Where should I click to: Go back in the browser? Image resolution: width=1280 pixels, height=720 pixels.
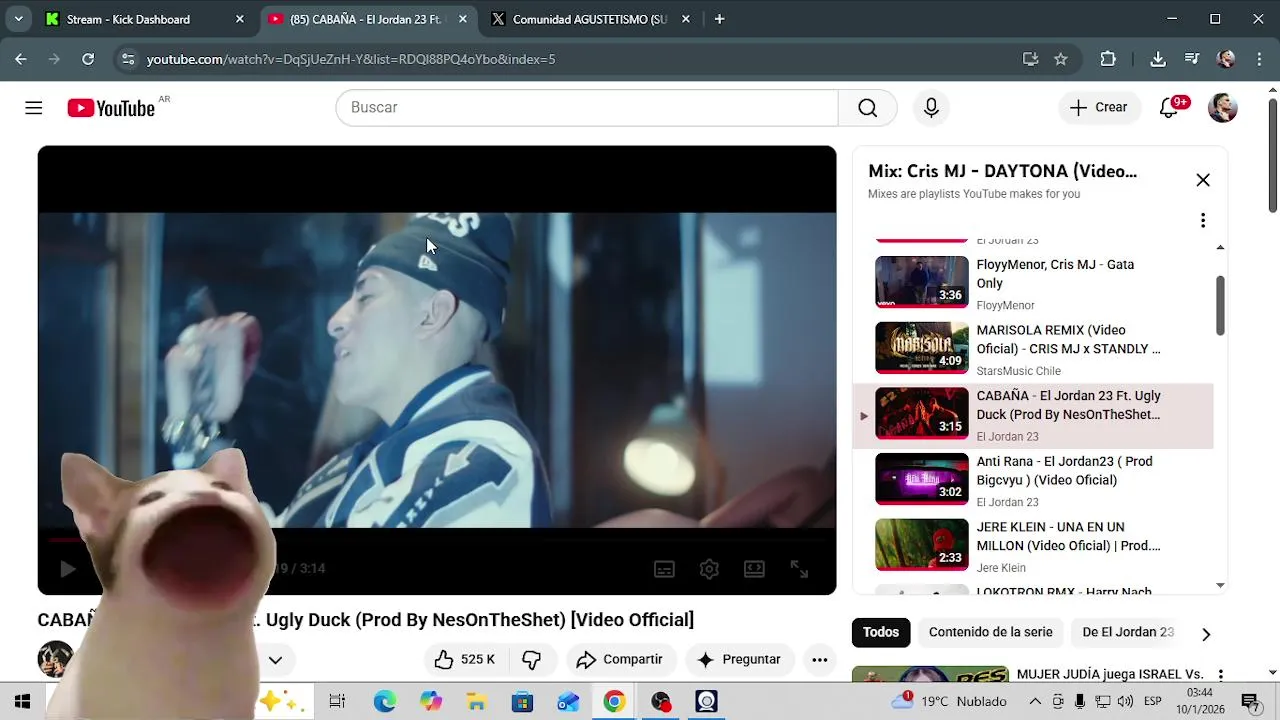pyautogui.click(x=21, y=59)
